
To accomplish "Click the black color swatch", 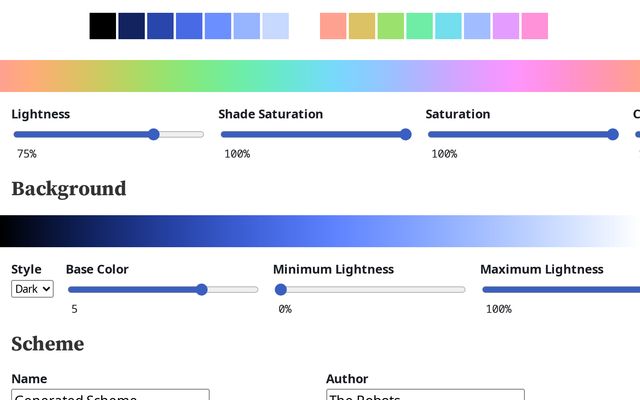I will click(102, 26).
